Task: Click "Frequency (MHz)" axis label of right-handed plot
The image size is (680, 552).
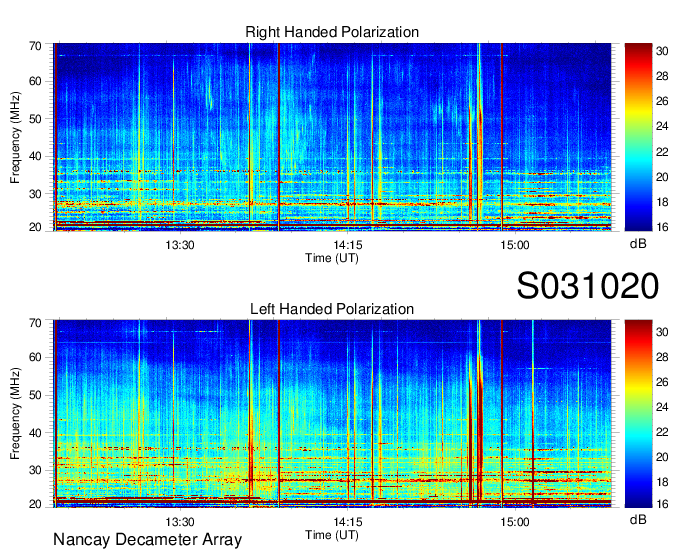Action: 15,137
